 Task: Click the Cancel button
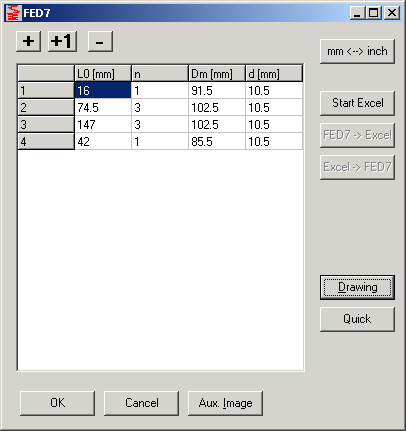[x=141, y=403]
